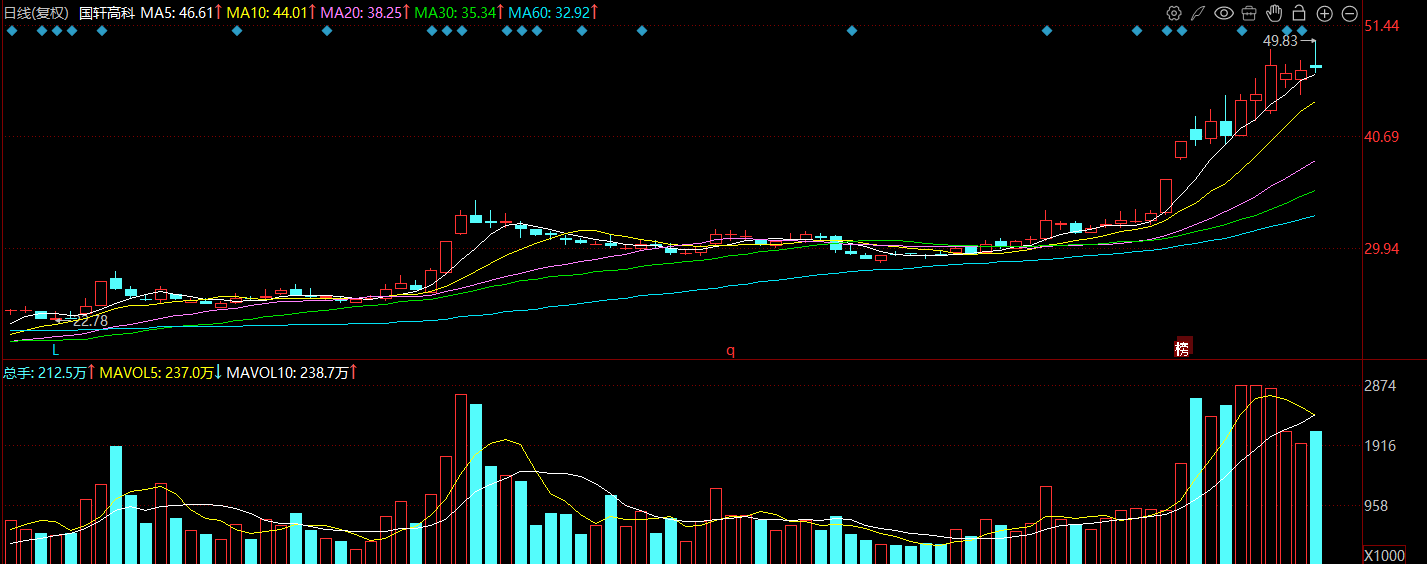1427x564 pixels.
Task: Select the MA5: 46.61 indicator label
Action: point(177,13)
